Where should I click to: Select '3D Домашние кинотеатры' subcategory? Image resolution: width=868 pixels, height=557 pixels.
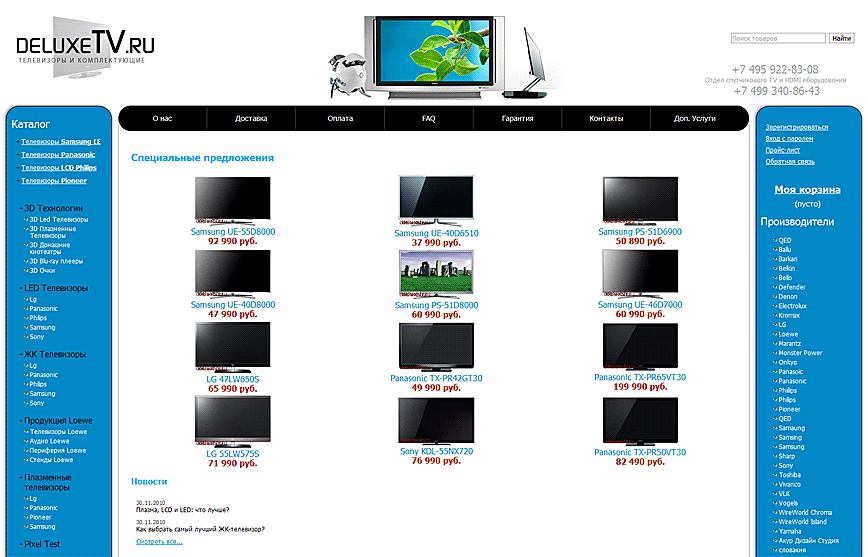(x=50, y=248)
